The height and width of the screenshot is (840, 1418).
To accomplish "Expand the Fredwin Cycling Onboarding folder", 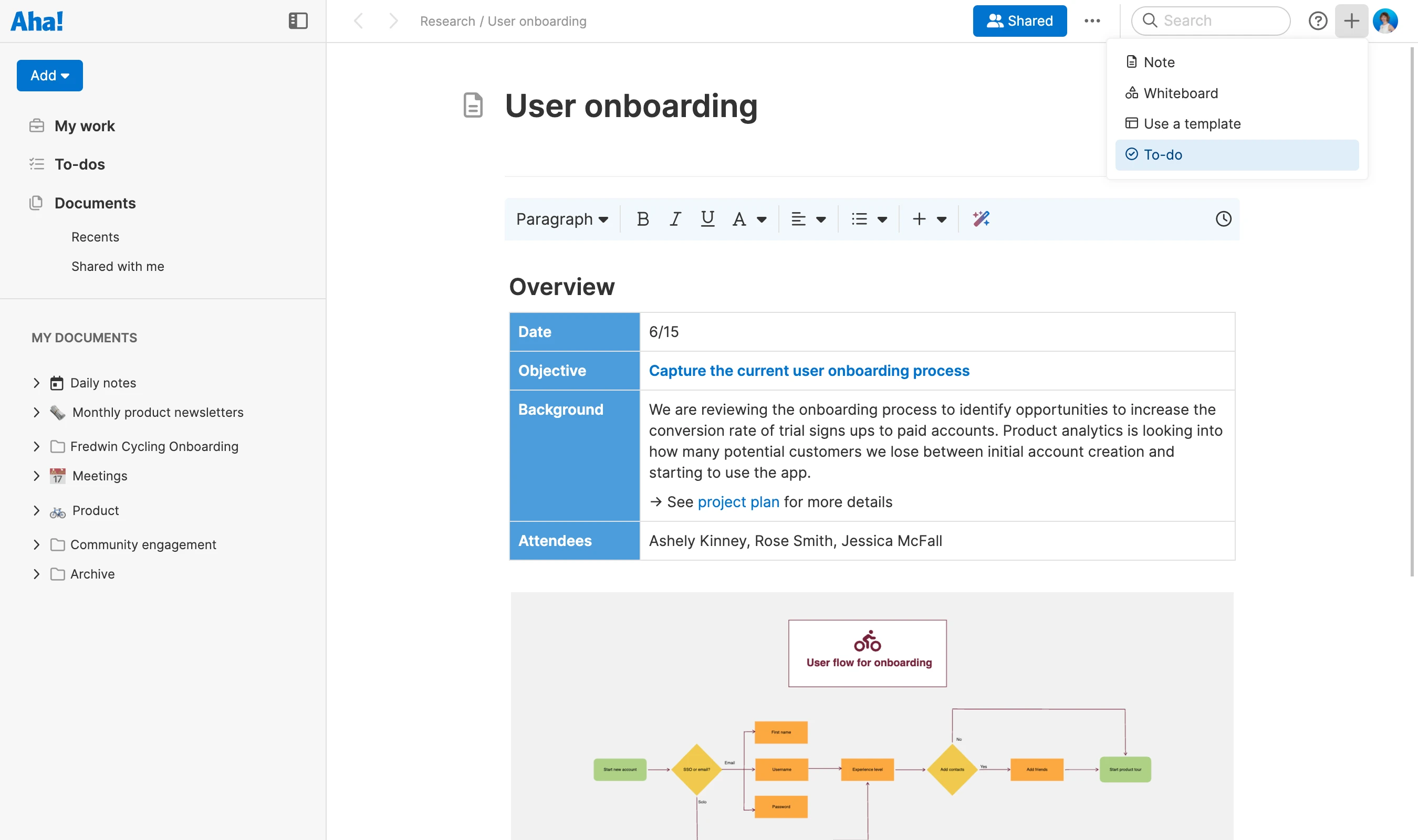I will pyautogui.click(x=36, y=447).
